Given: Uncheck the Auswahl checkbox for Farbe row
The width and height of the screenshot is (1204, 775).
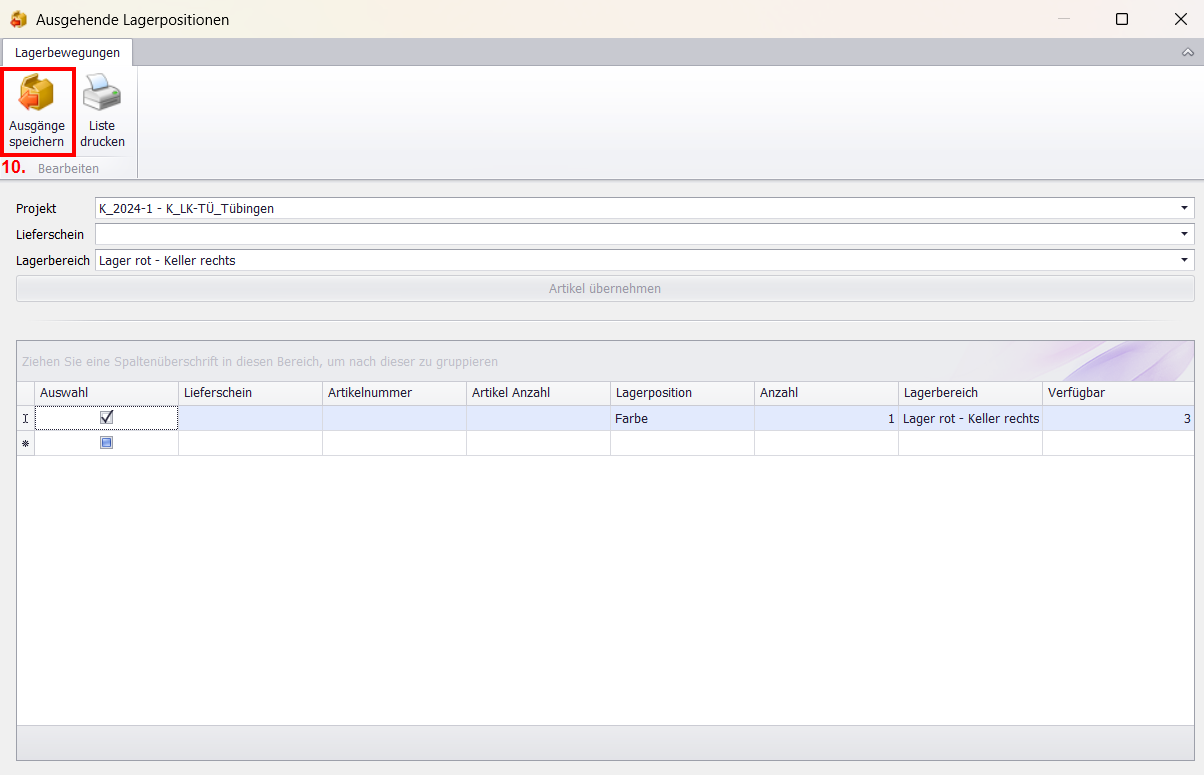Looking at the screenshot, I should (x=107, y=418).
